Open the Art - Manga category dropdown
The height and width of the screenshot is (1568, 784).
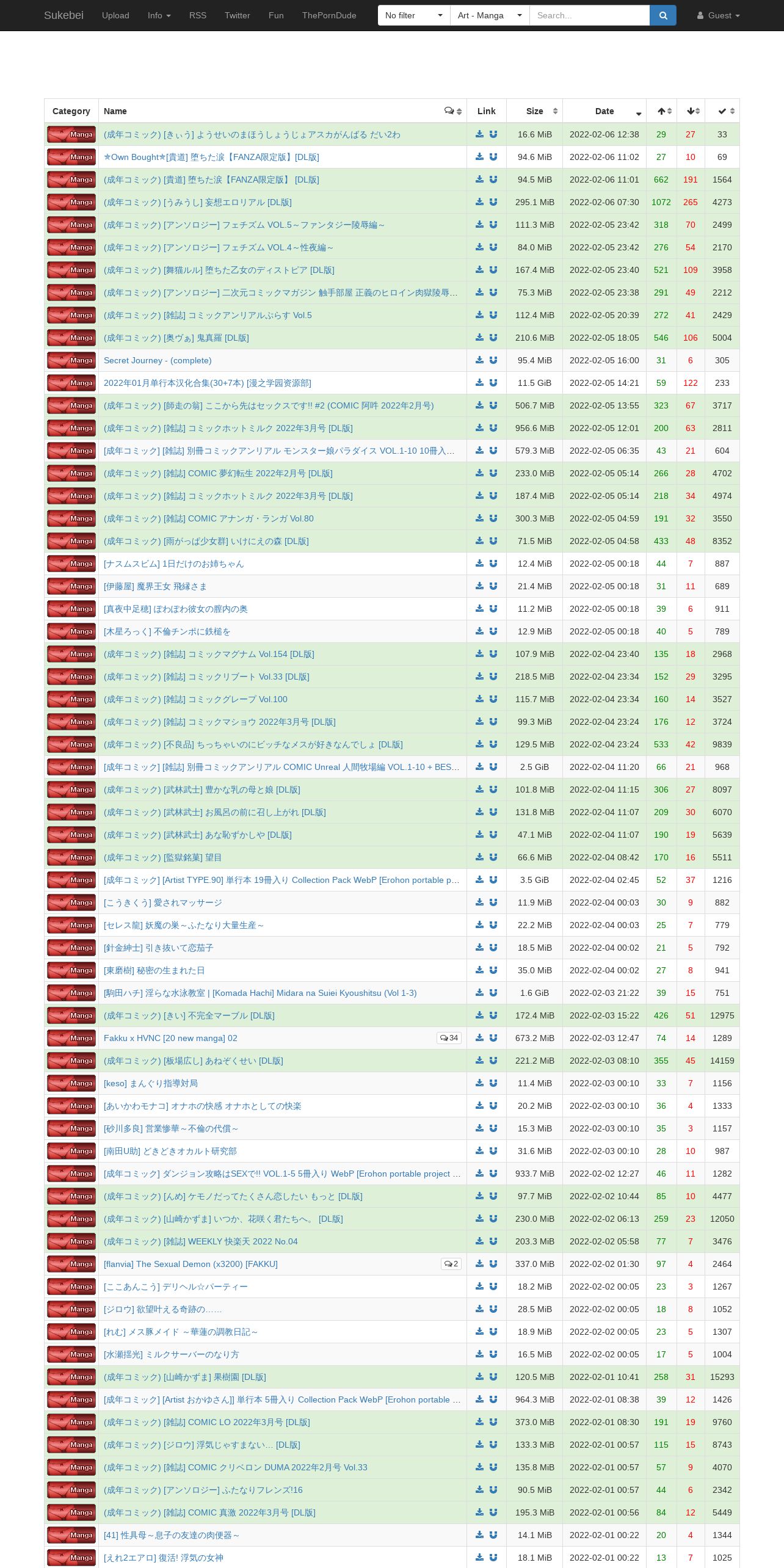point(490,15)
